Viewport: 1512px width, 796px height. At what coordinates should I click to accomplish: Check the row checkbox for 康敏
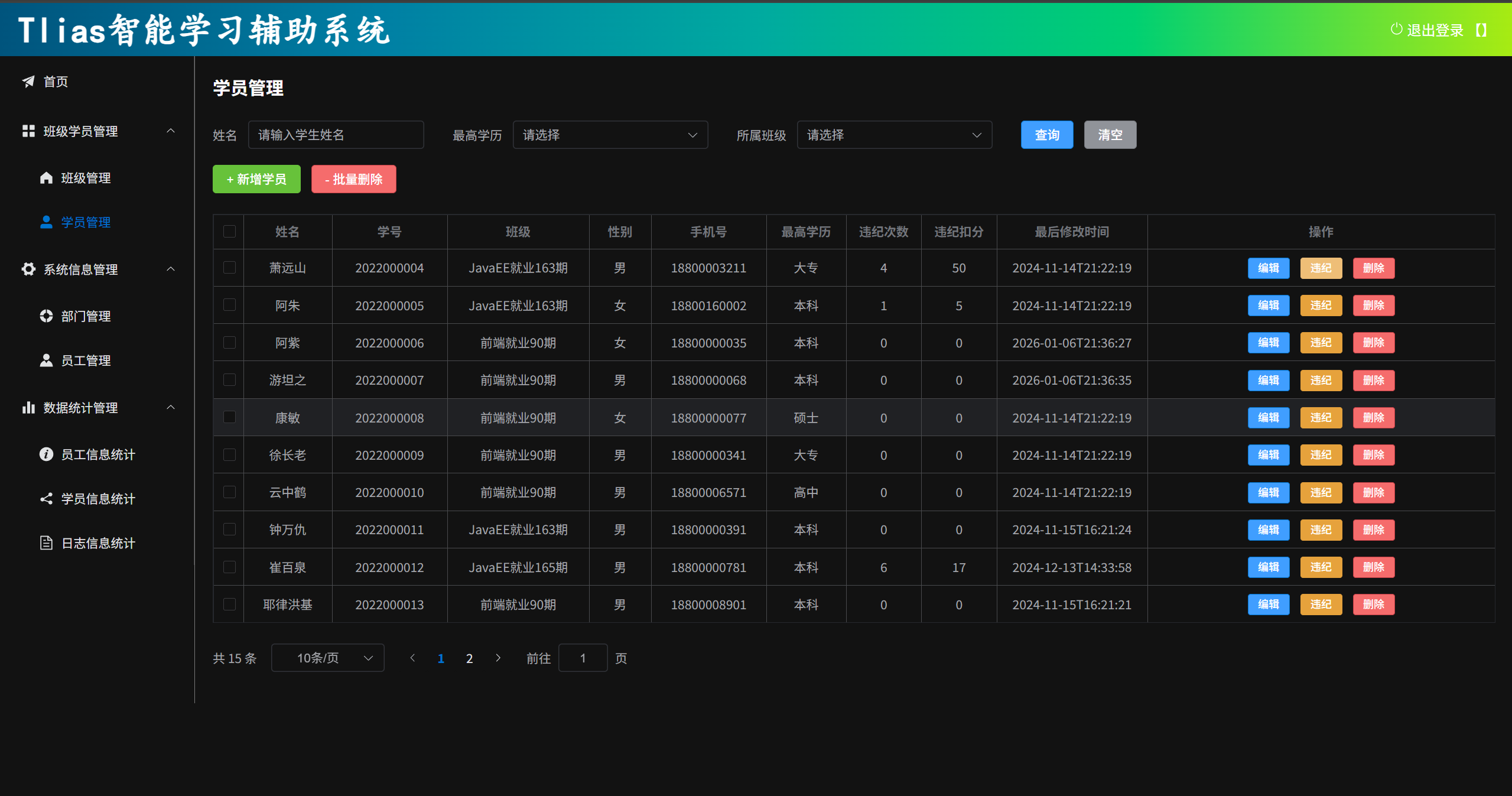229,417
